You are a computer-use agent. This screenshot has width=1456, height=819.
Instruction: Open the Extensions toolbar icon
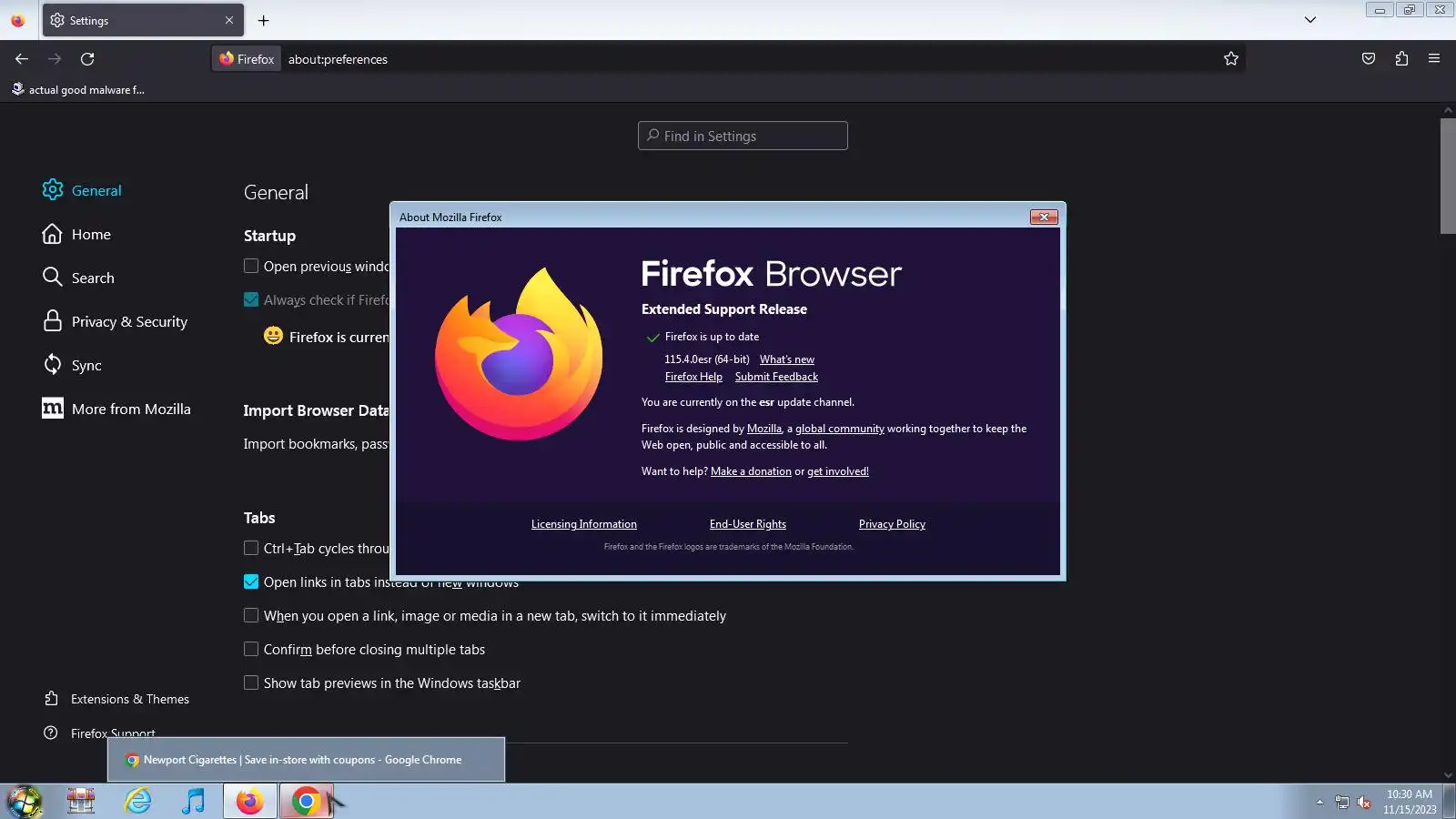(1401, 59)
